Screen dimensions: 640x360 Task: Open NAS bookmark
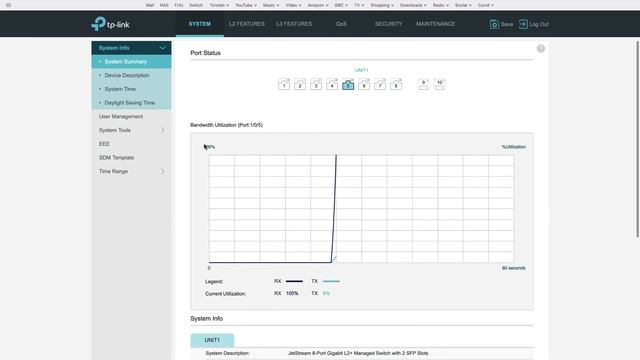(164, 5)
